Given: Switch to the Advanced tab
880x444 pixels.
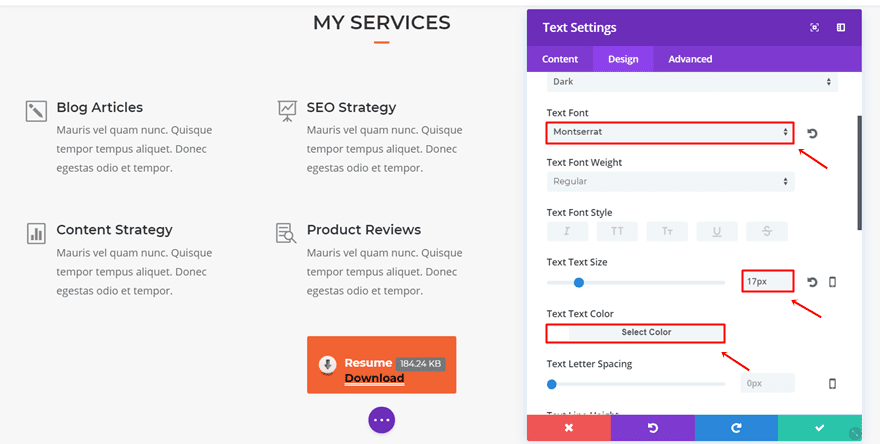Looking at the screenshot, I should (x=690, y=59).
